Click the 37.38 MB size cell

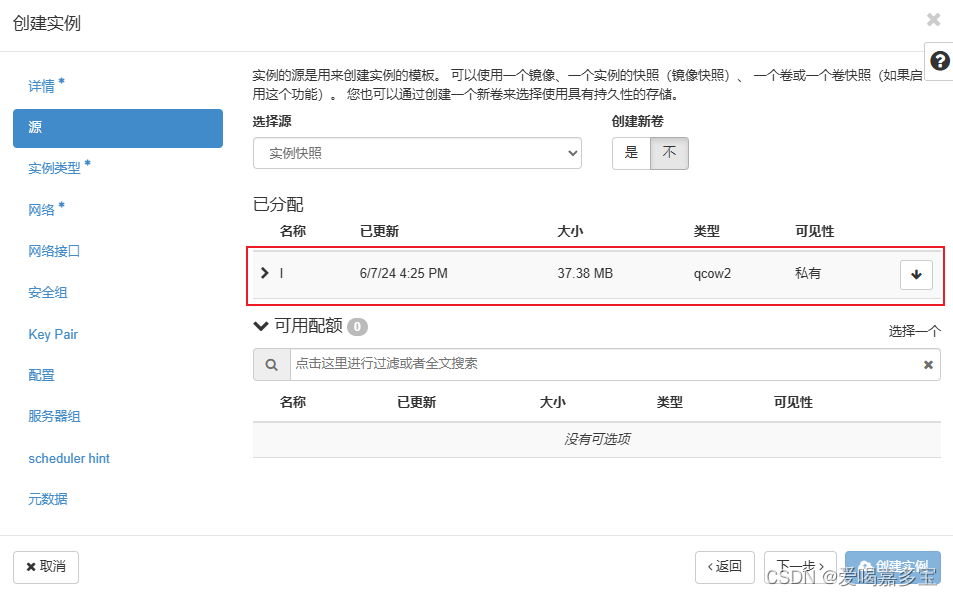[x=585, y=273]
